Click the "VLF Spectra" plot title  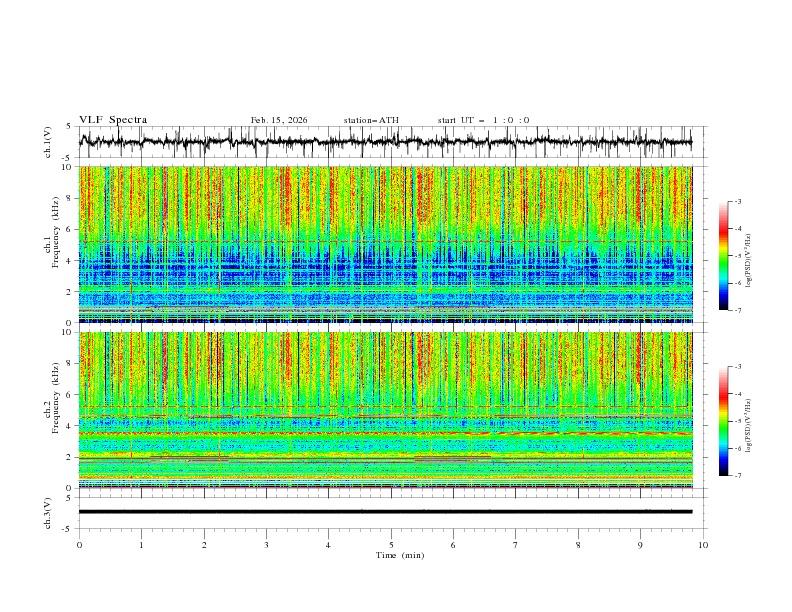[113, 120]
